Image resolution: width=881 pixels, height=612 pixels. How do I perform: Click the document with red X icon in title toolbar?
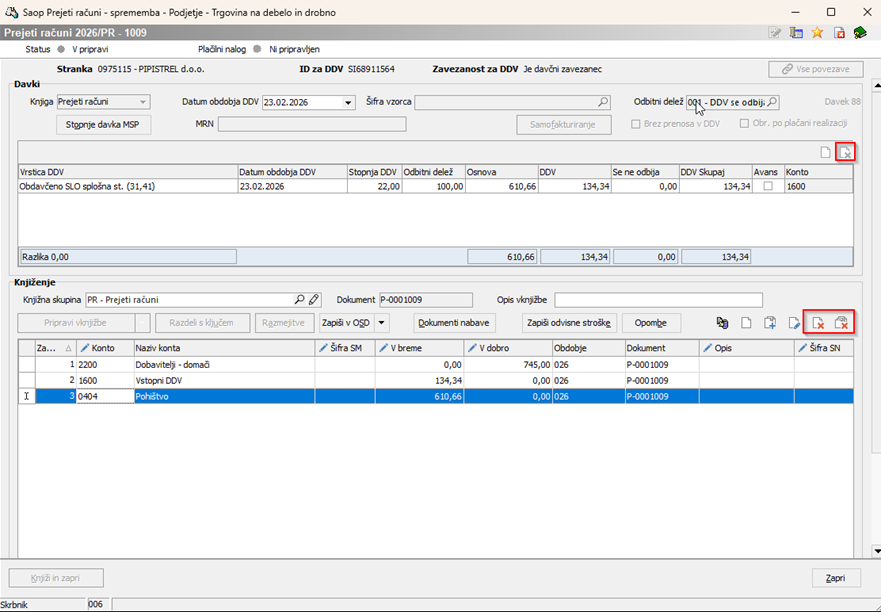pyautogui.click(x=838, y=33)
